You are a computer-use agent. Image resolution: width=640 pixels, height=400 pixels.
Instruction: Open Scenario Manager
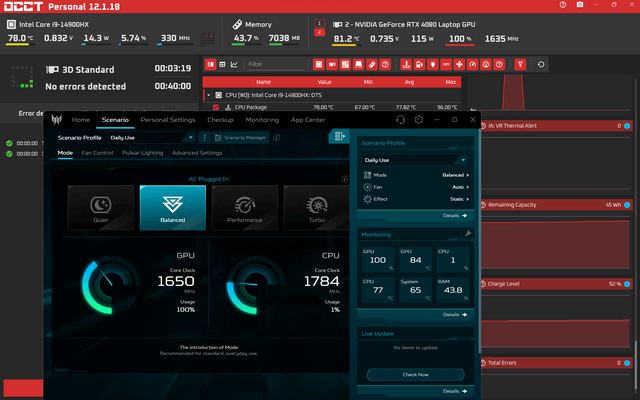[x=241, y=138]
